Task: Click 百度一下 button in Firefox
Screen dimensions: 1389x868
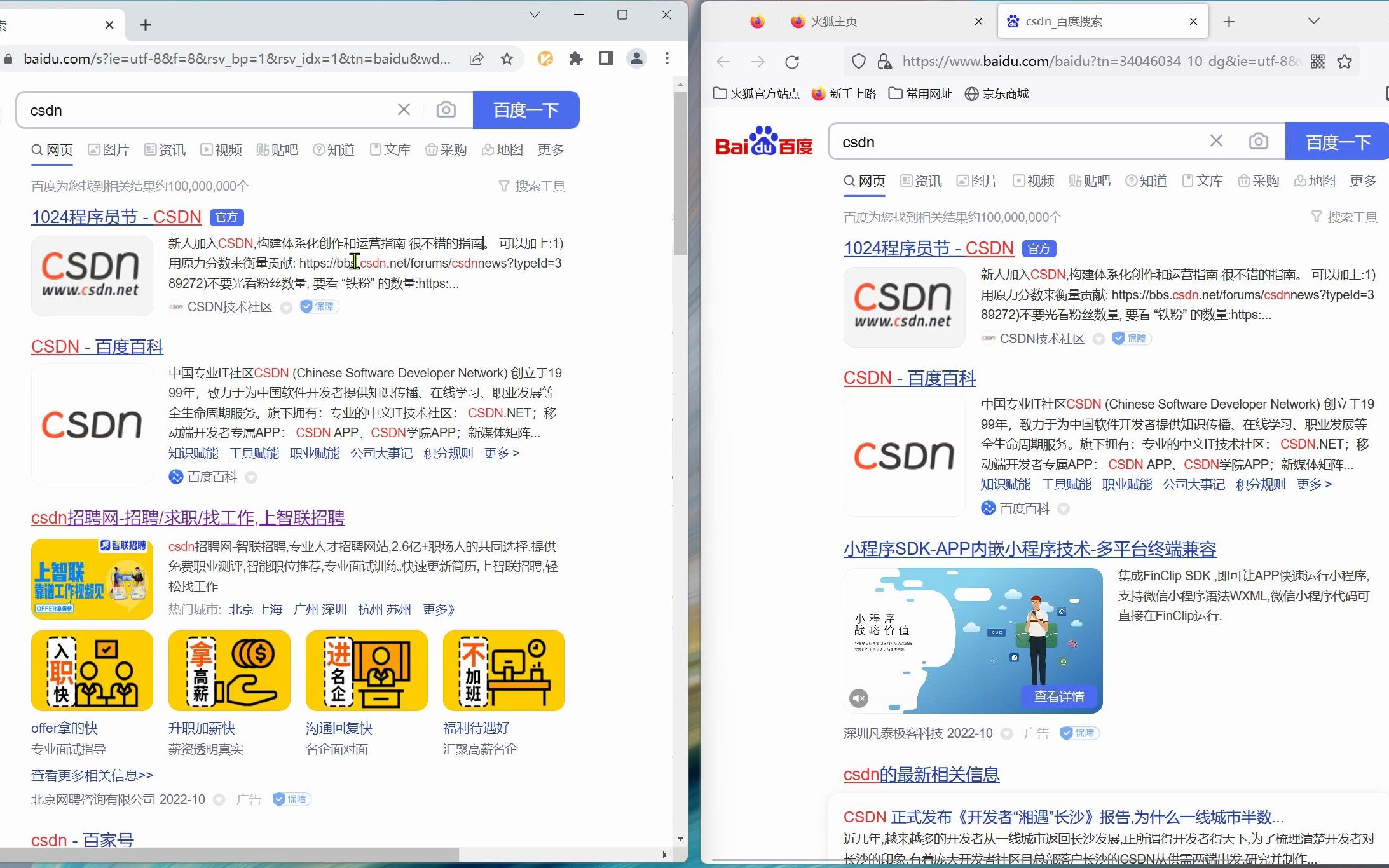Action: [1337, 141]
